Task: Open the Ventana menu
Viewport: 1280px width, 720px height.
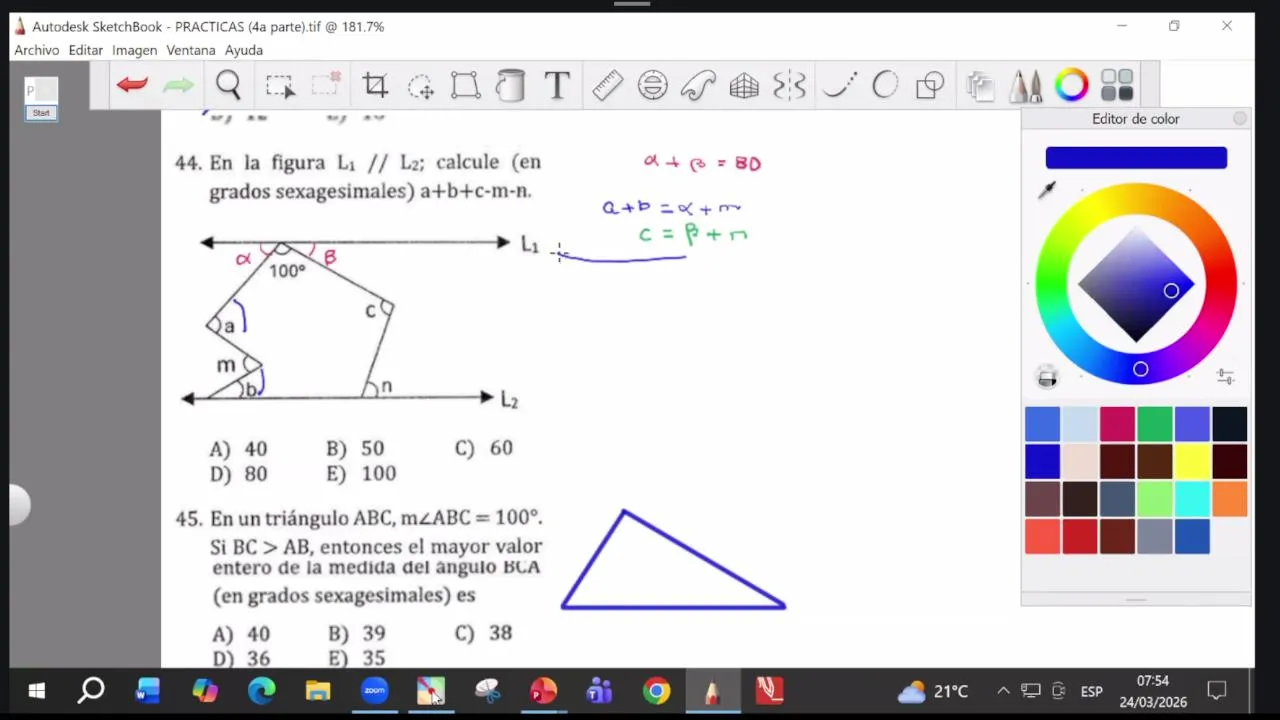Action: 191,50
